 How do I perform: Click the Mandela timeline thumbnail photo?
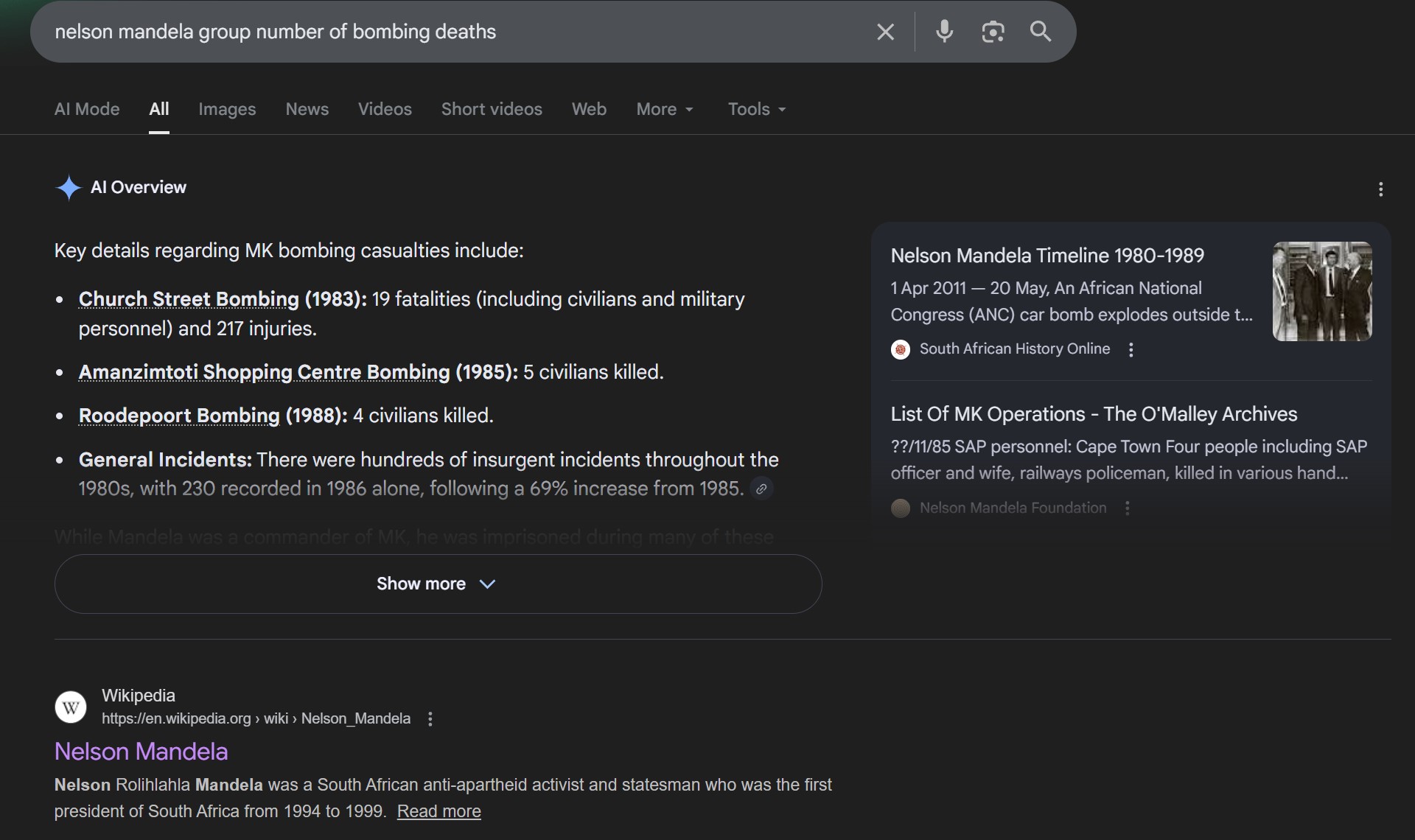1321,291
